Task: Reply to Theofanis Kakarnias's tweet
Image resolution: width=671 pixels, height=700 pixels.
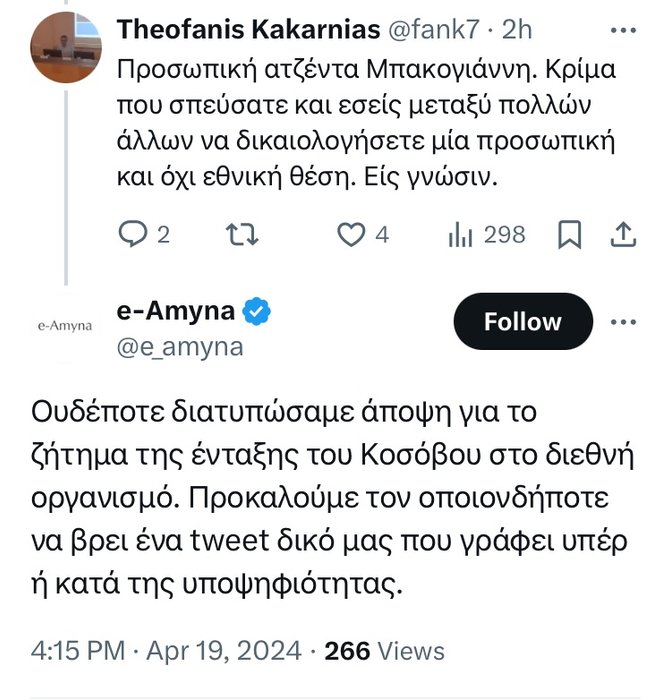Action: pos(134,234)
